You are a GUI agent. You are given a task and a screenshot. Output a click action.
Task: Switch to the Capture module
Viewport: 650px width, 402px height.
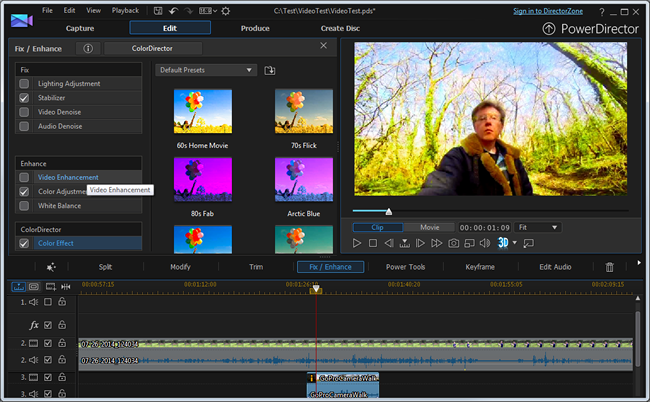click(80, 28)
